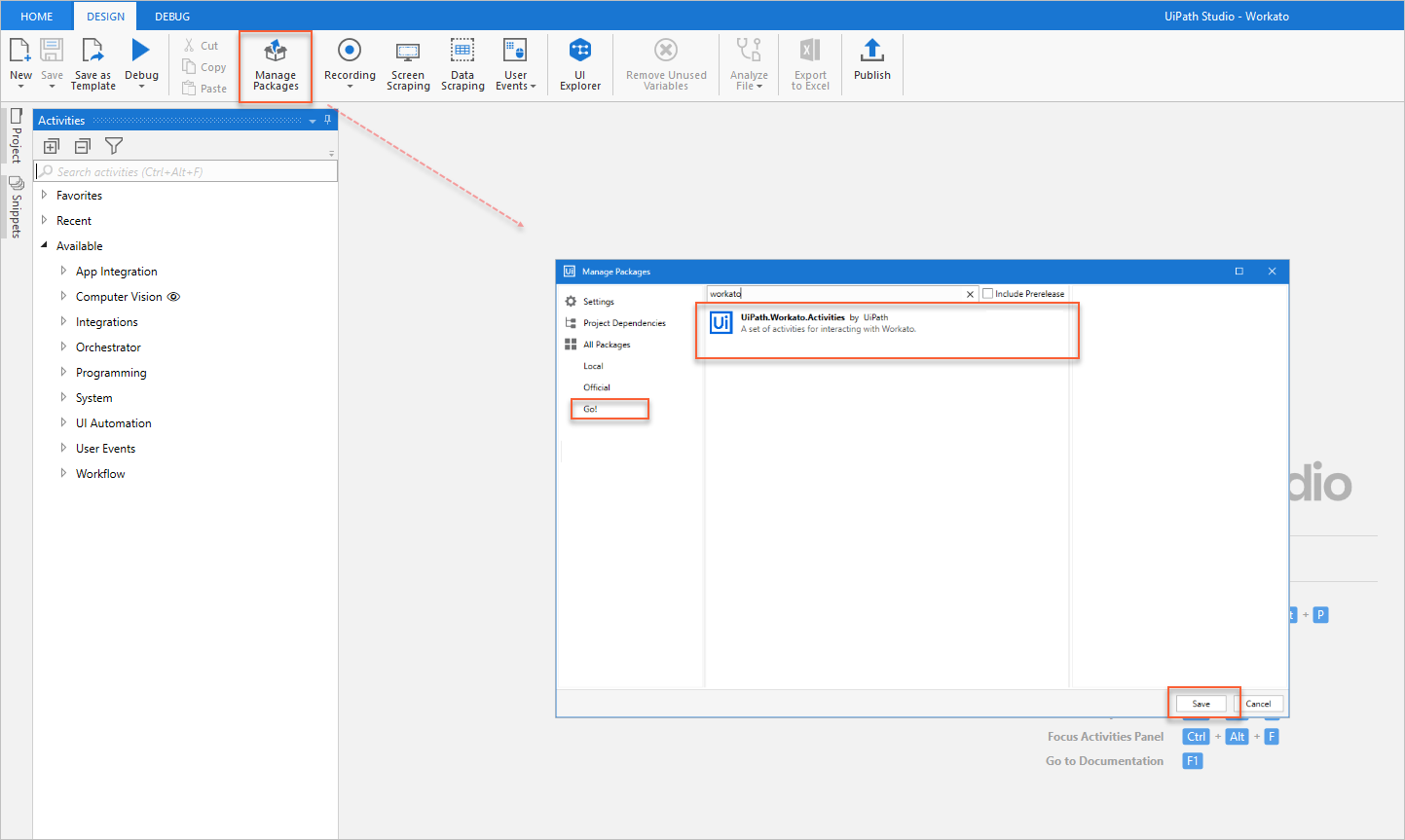Image resolution: width=1405 pixels, height=840 pixels.
Task: Select All Packages section
Action: coord(598,345)
